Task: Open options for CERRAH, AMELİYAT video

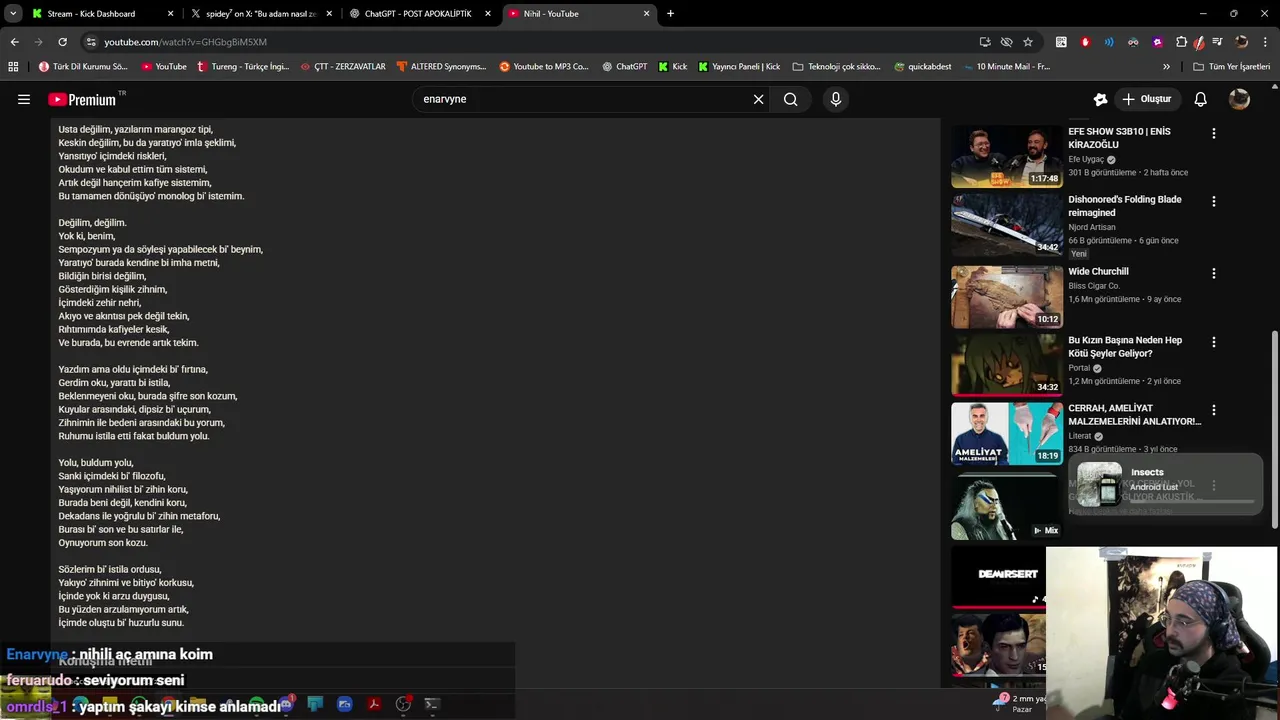Action: pos(1213,410)
